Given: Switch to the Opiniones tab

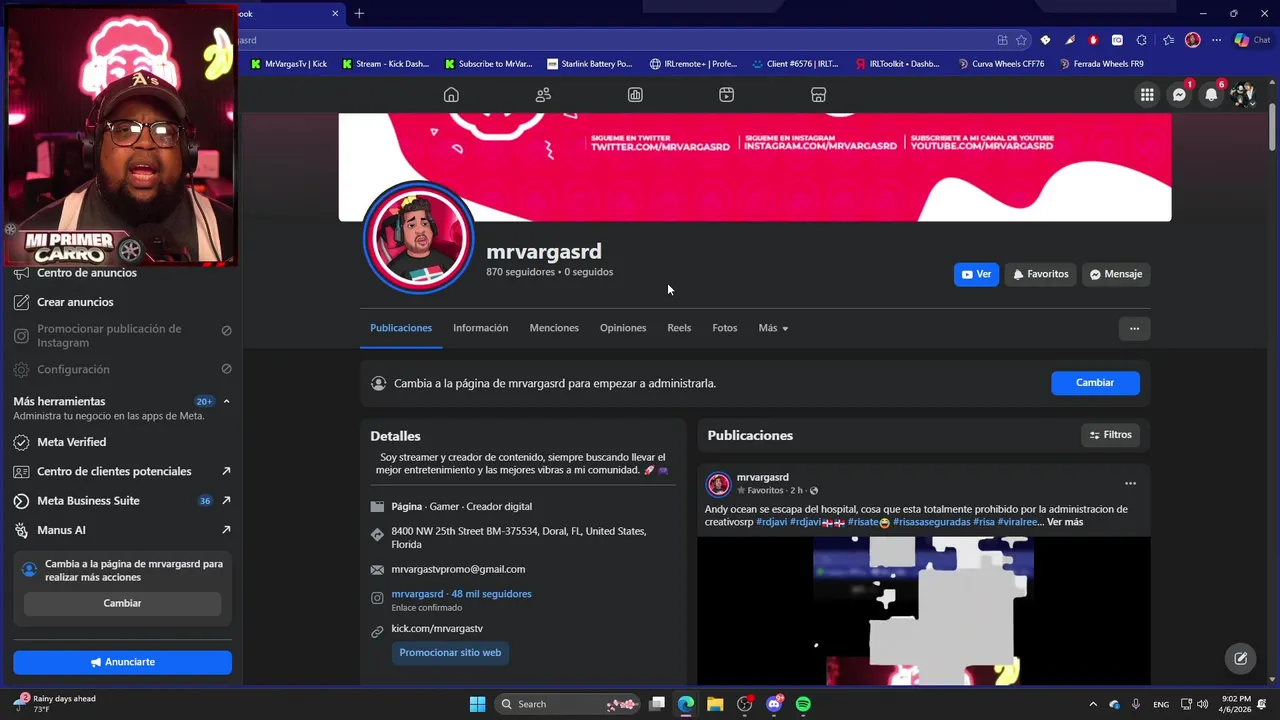Looking at the screenshot, I should tap(623, 328).
